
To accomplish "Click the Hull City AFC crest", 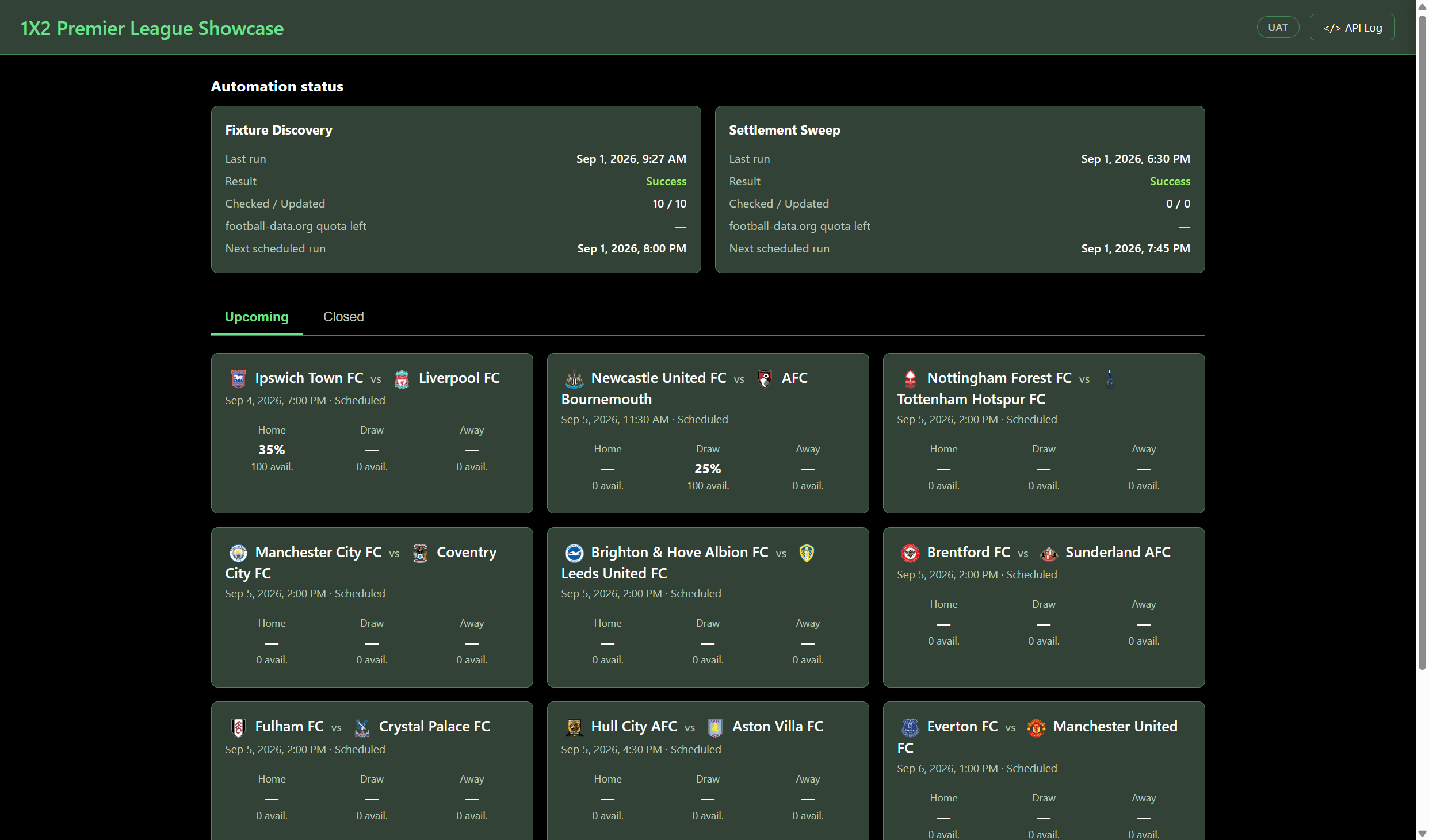I will click(574, 727).
